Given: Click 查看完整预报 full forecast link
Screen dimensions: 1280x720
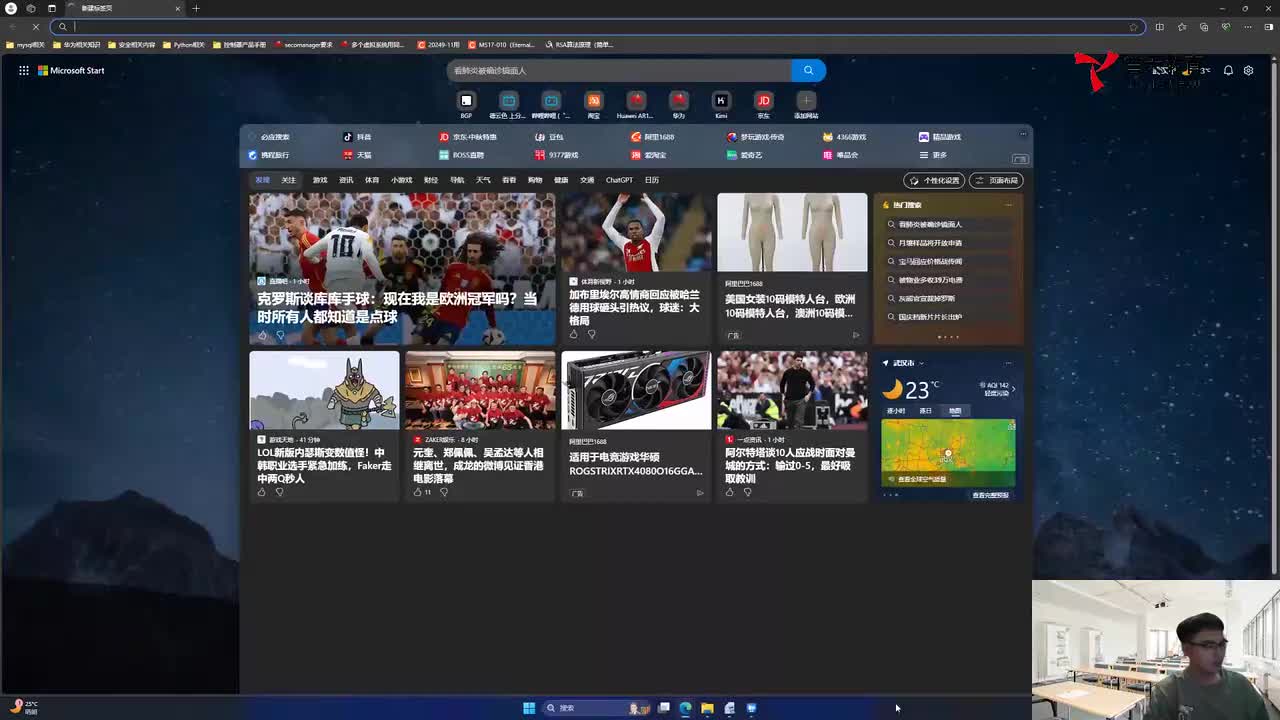Looking at the screenshot, I should tap(990, 495).
